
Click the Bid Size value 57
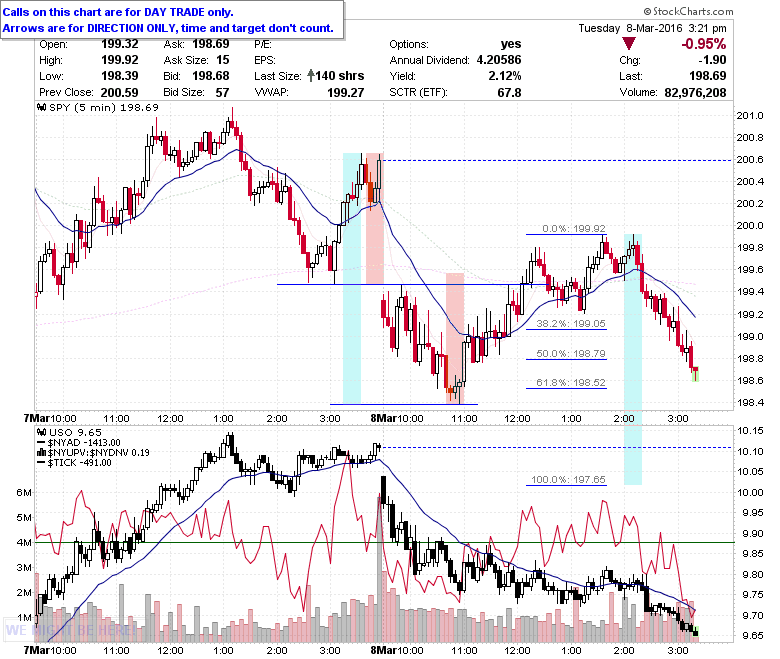click(222, 93)
